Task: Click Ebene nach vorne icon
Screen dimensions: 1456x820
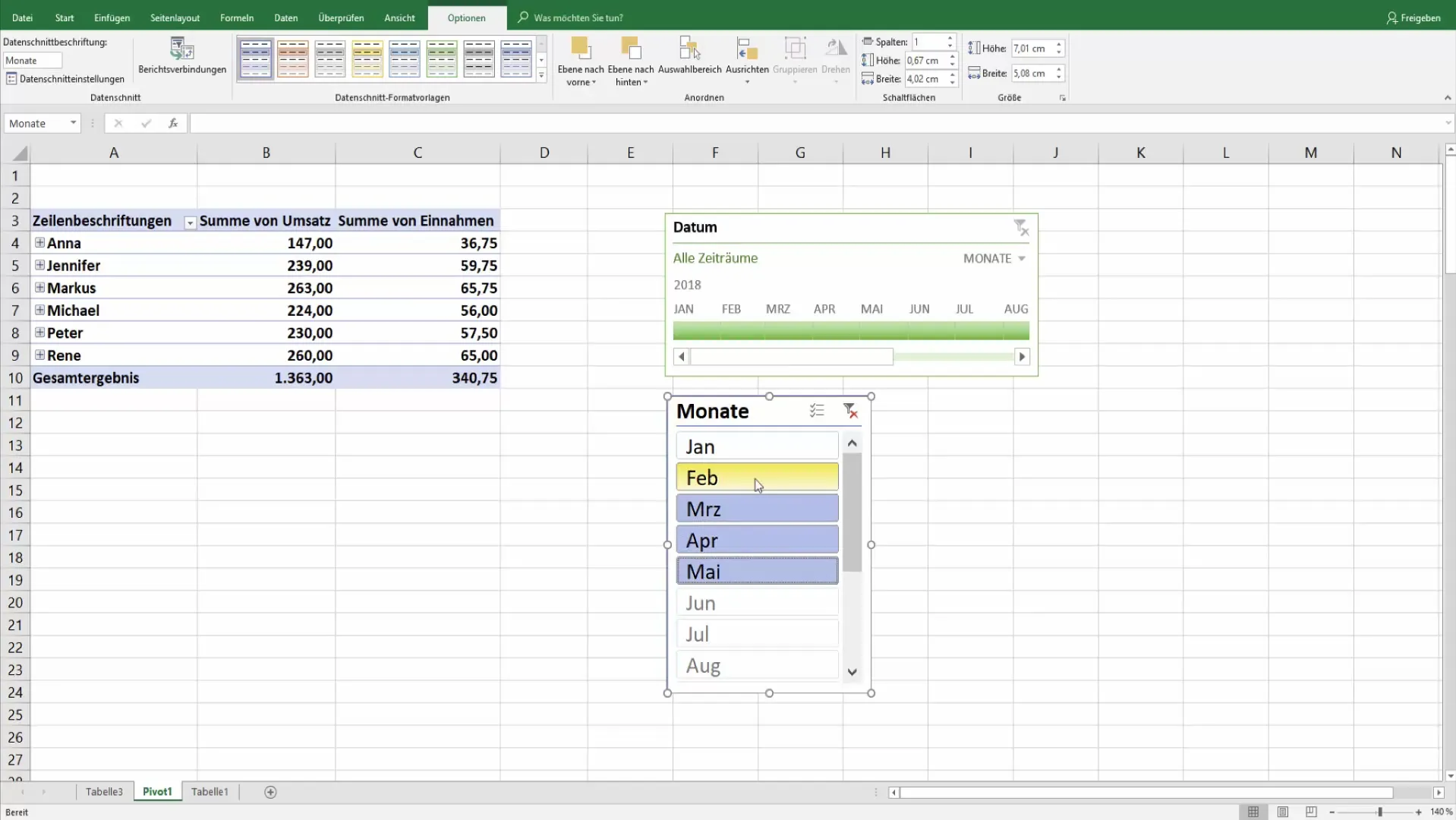Action: coord(581,49)
